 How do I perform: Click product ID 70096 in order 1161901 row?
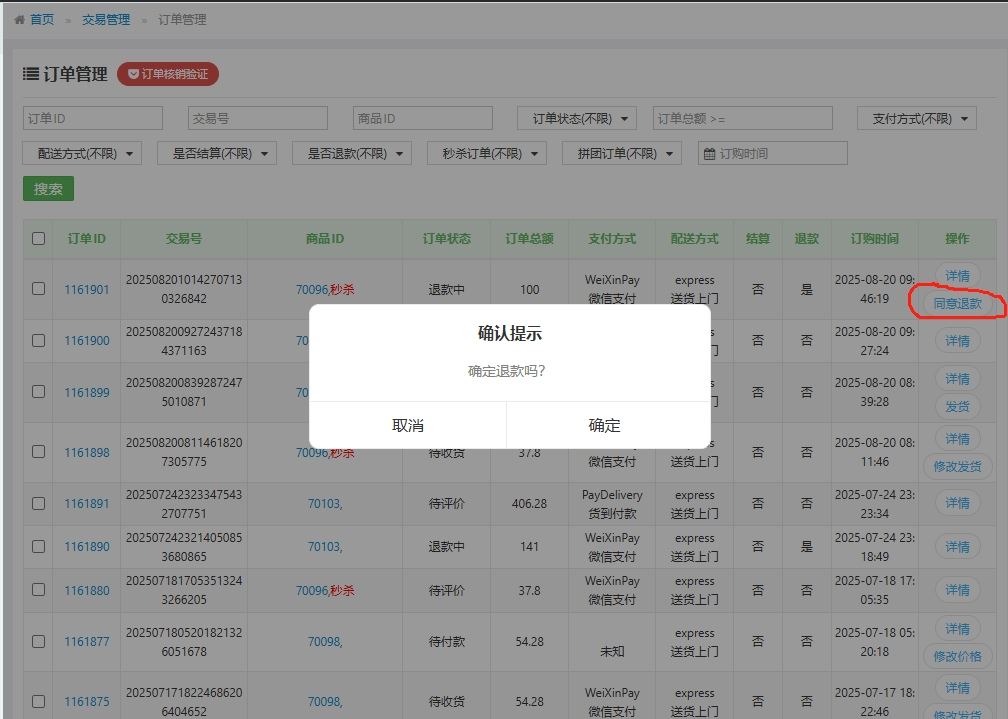coord(312,289)
